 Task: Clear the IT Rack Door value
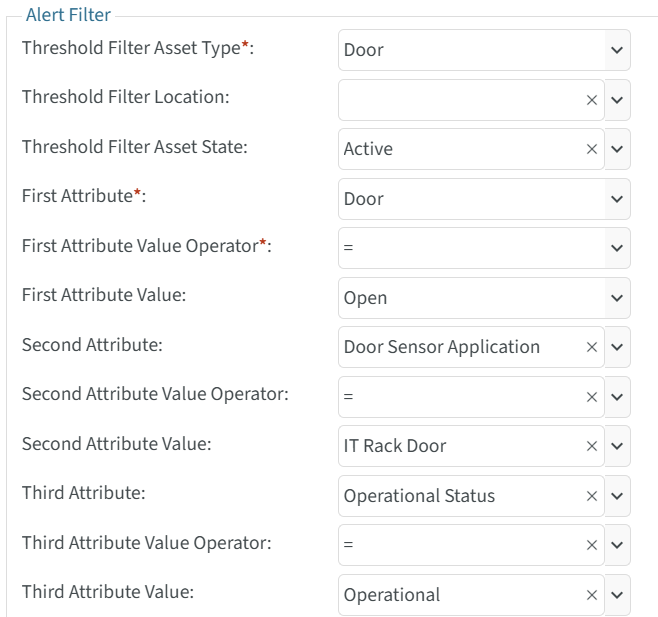pyautogui.click(x=591, y=446)
